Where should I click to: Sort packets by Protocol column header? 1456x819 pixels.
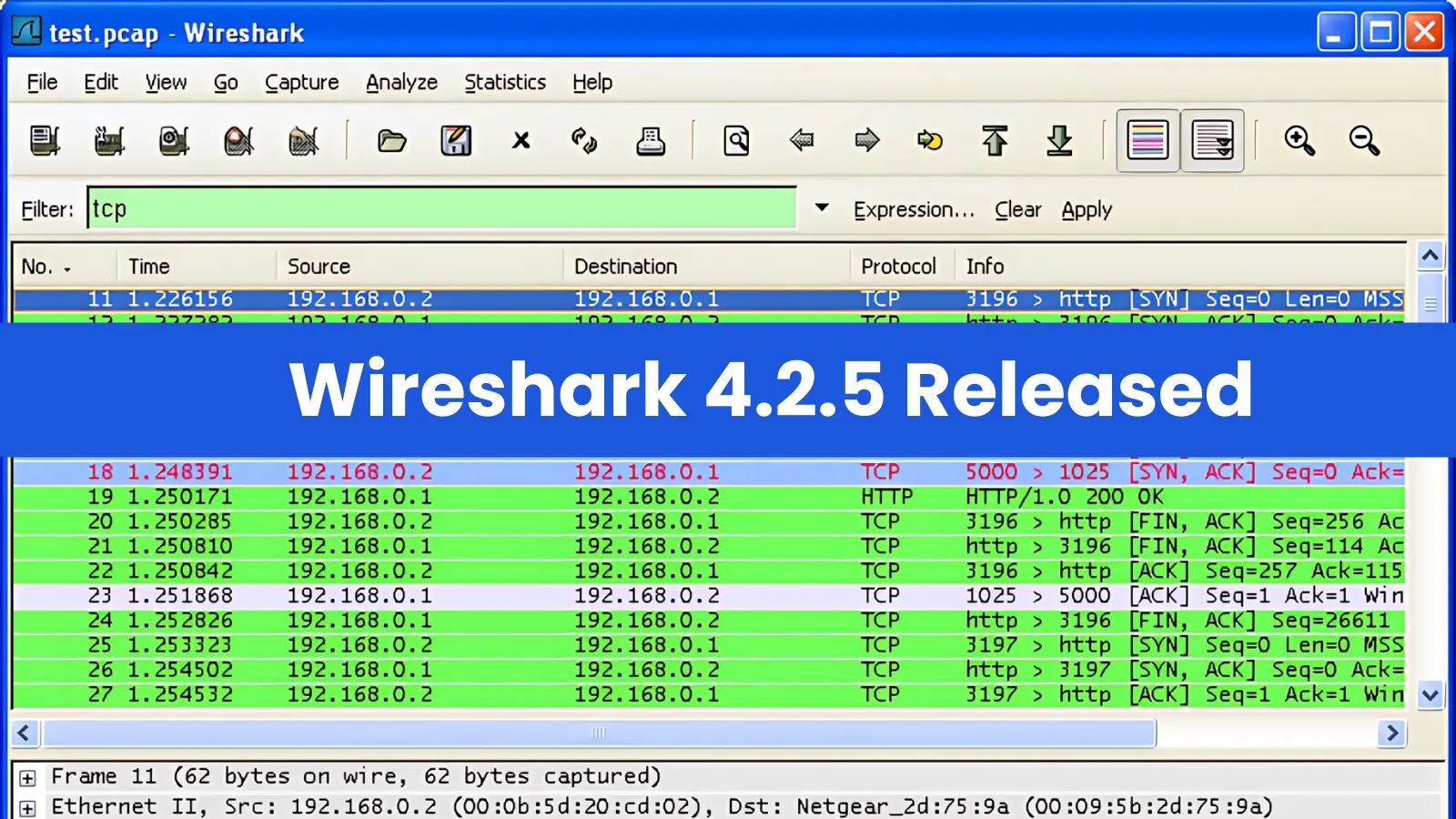pyautogui.click(x=902, y=267)
